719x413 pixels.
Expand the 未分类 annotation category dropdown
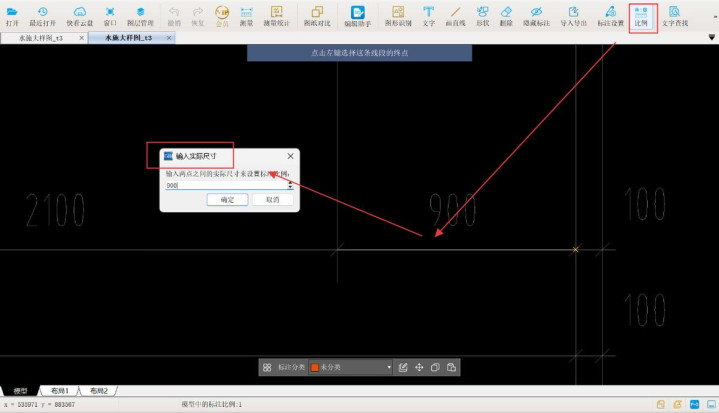point(389,368)
